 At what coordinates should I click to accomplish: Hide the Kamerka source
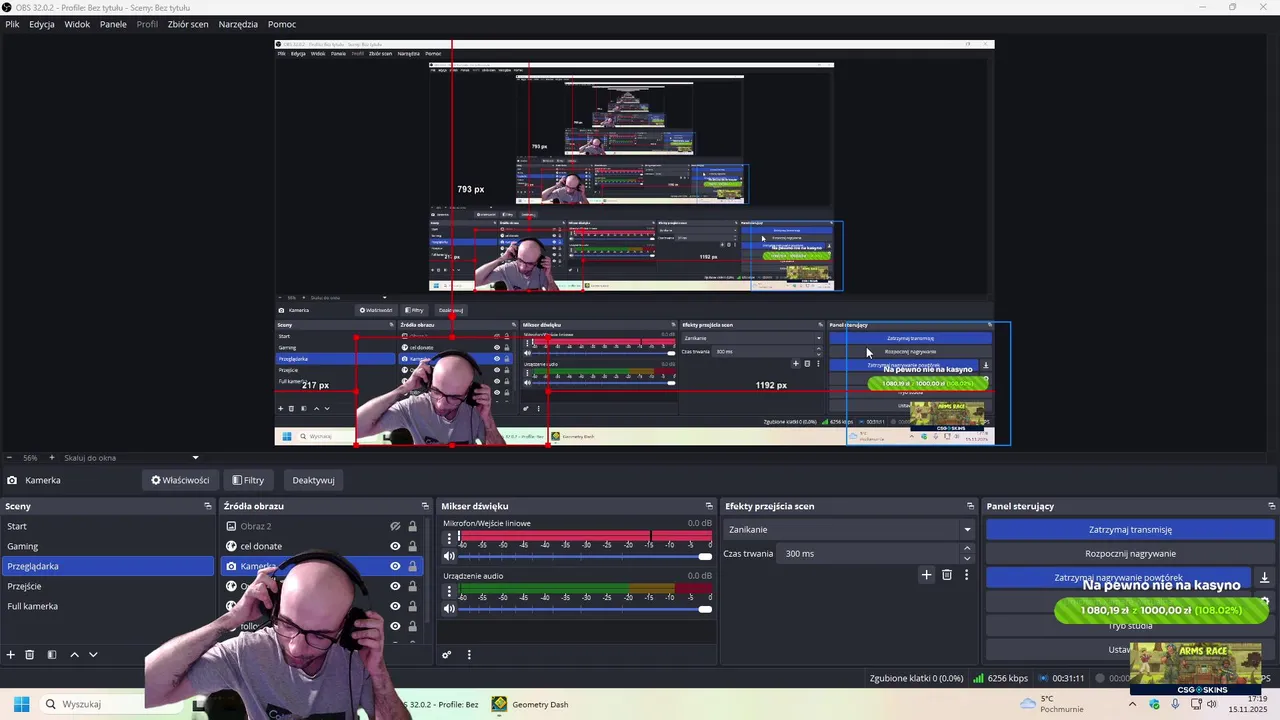[x=395, y=566]
